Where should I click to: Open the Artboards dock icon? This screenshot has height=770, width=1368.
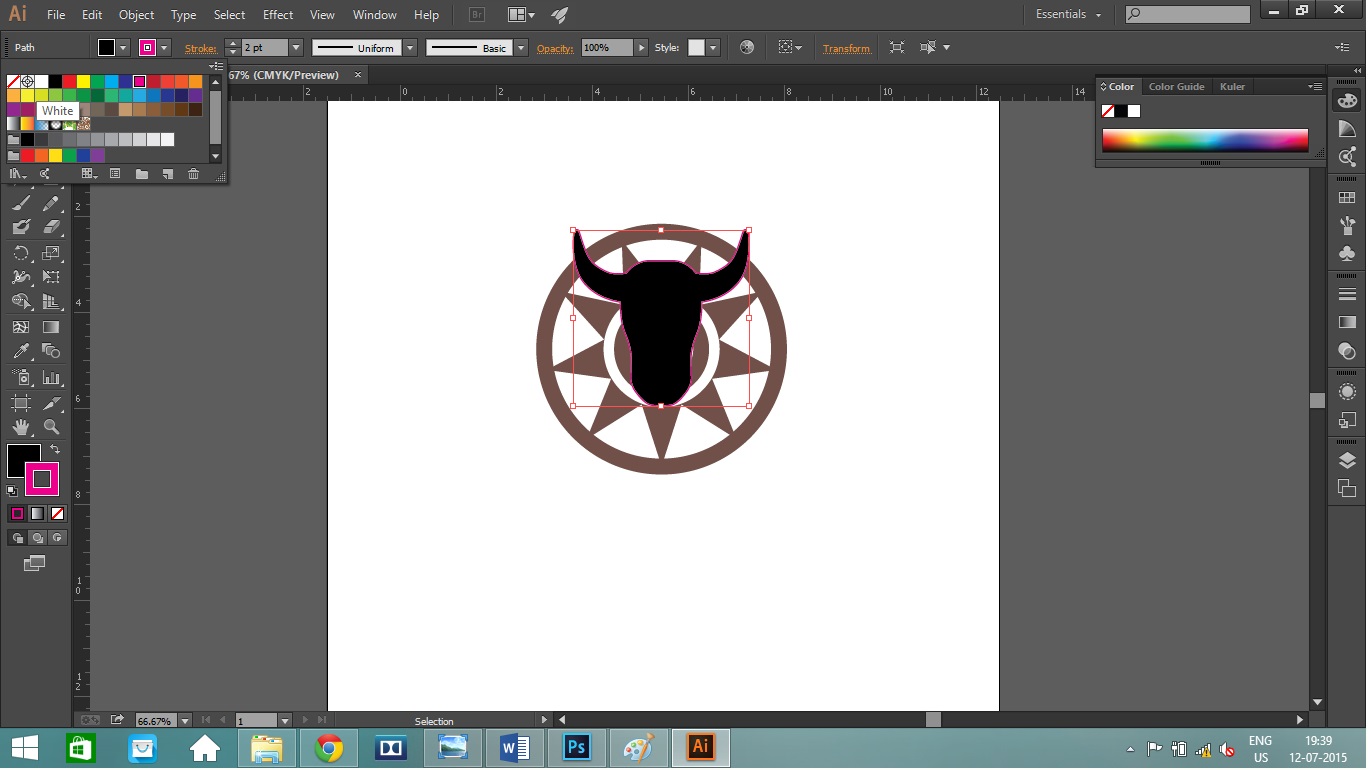[x=1347, y=488]
